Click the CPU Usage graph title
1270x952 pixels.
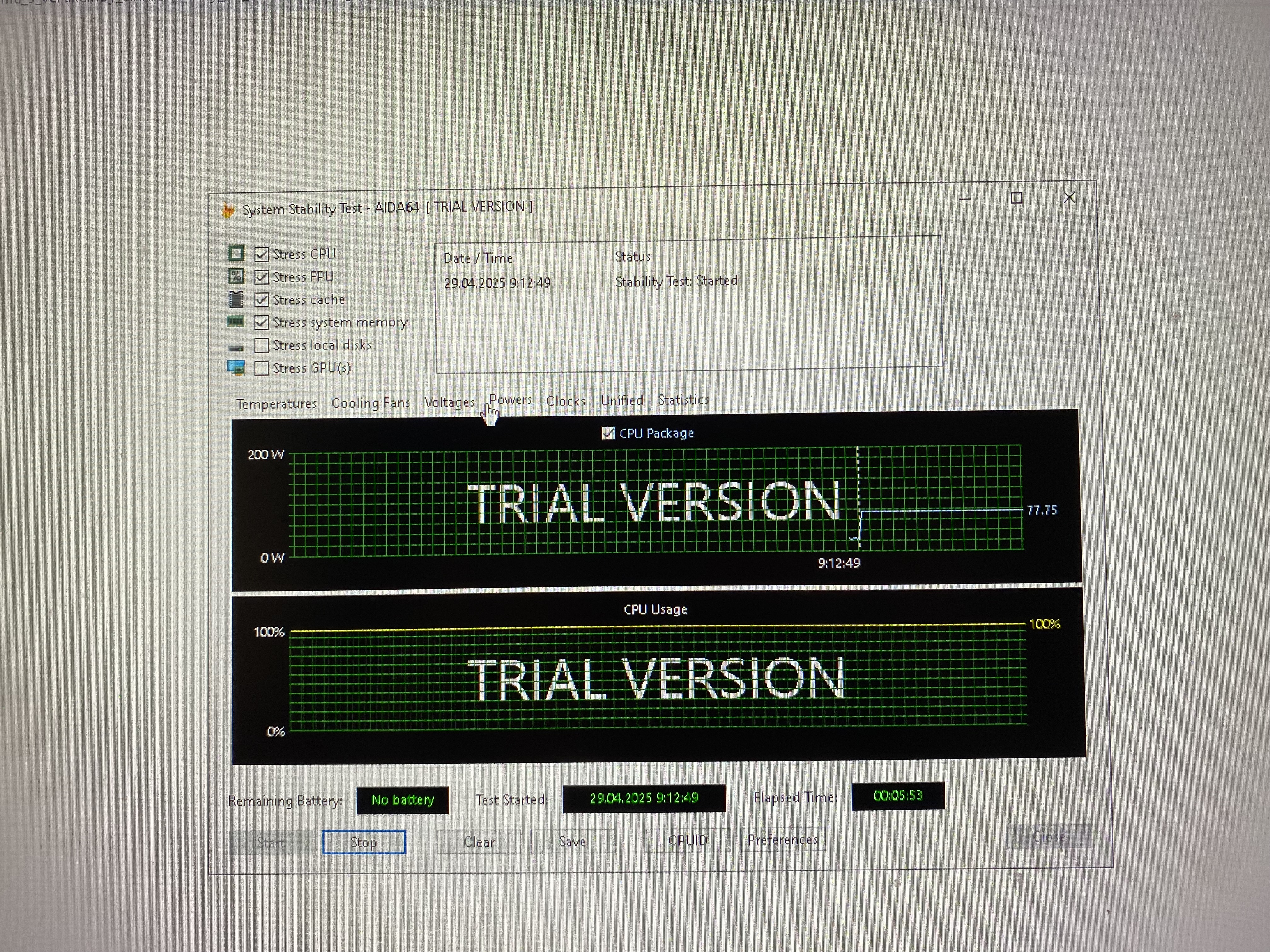pos(655,609)
